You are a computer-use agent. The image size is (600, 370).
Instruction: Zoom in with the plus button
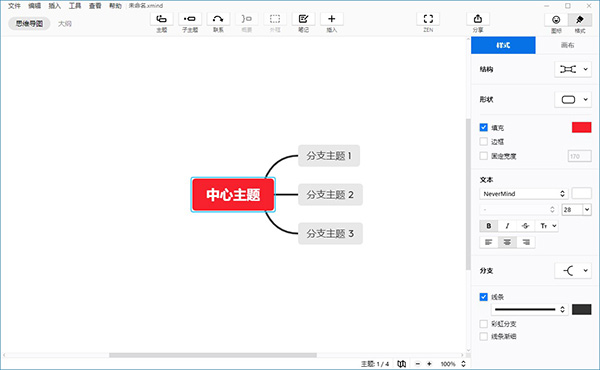tap(429, 364)
